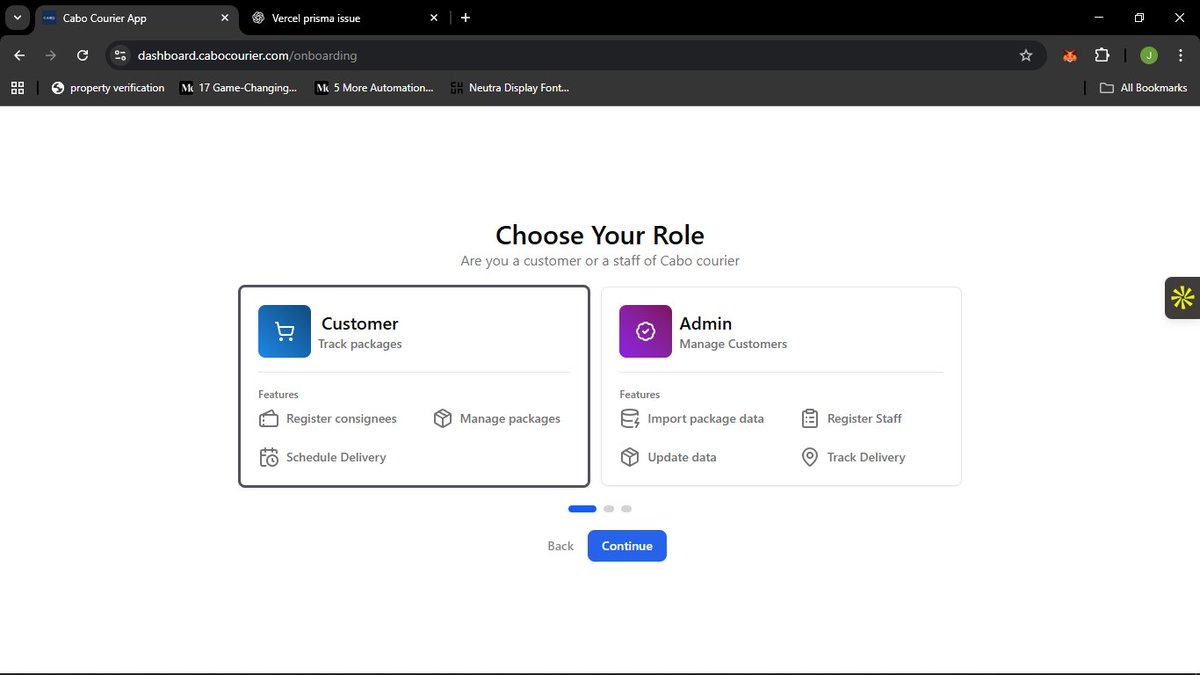Click the Register consignees icon

point(268,419)
